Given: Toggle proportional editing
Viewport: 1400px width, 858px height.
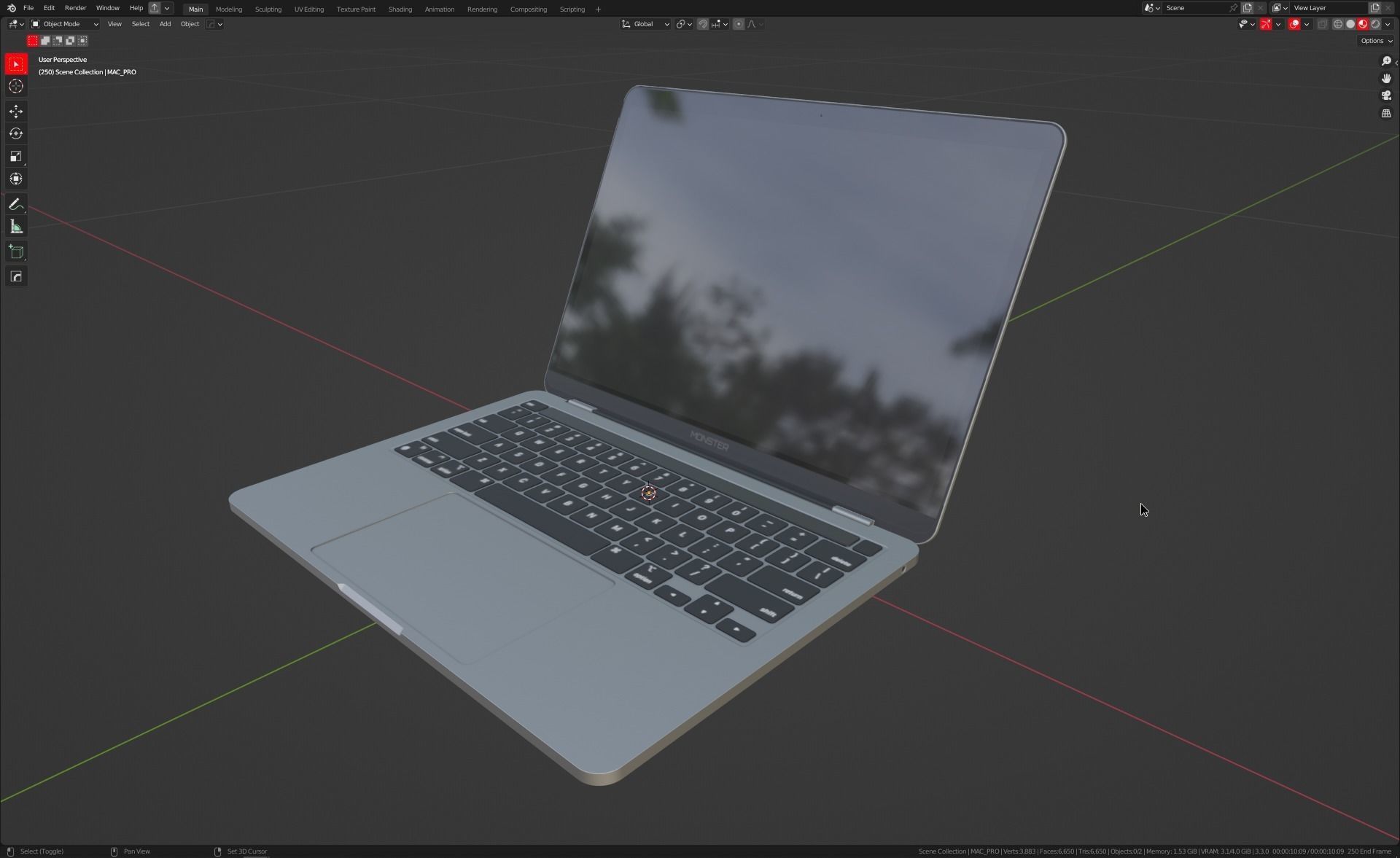Looking at the screenshot, I should point(739,24).
